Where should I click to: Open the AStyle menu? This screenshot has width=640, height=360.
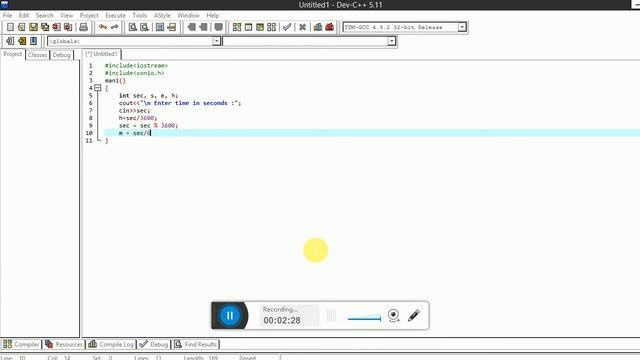(162, 16)
